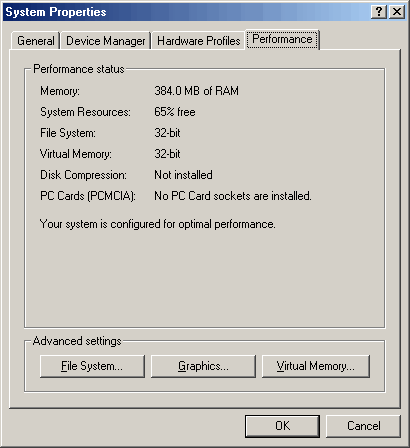Click the Advanced settings group label
This screenshot has height=448, width=410.
click(x=77, y=341)
